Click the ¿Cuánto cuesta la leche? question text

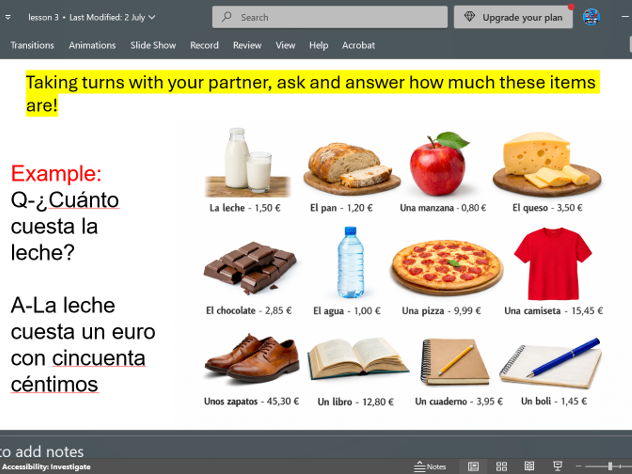pyautogui.click(x=64, y=226)
